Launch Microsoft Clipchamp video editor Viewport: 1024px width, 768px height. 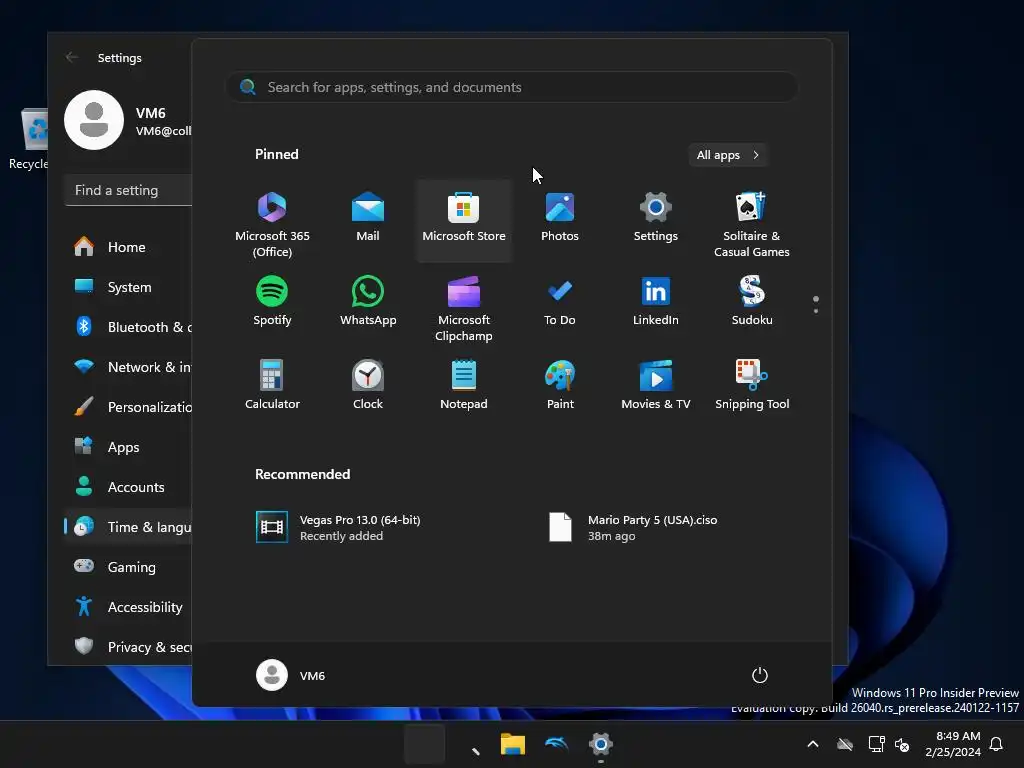pyautogui.click(x=463, y=308)
